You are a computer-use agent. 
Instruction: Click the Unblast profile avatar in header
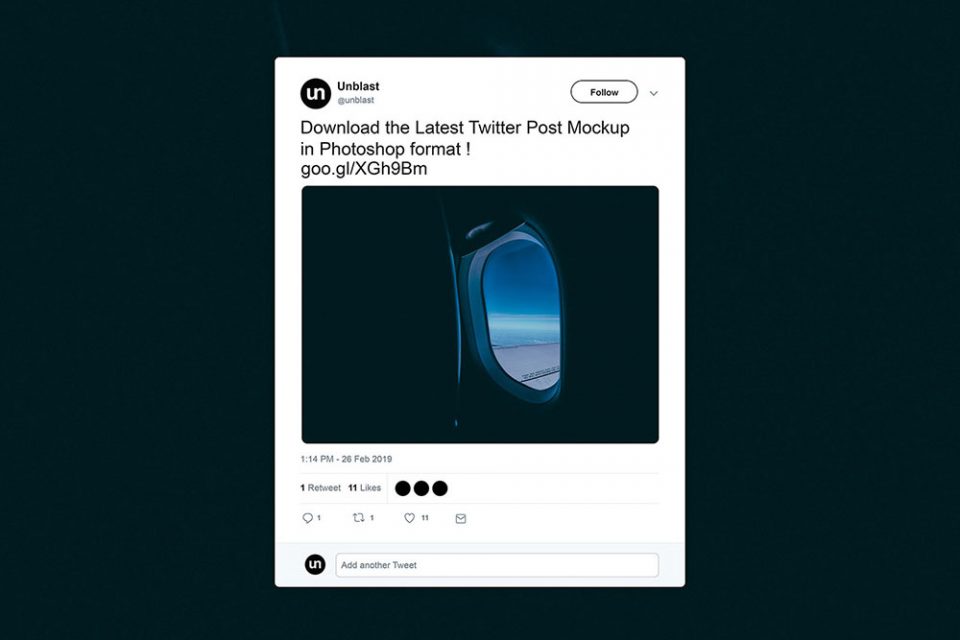315,94
